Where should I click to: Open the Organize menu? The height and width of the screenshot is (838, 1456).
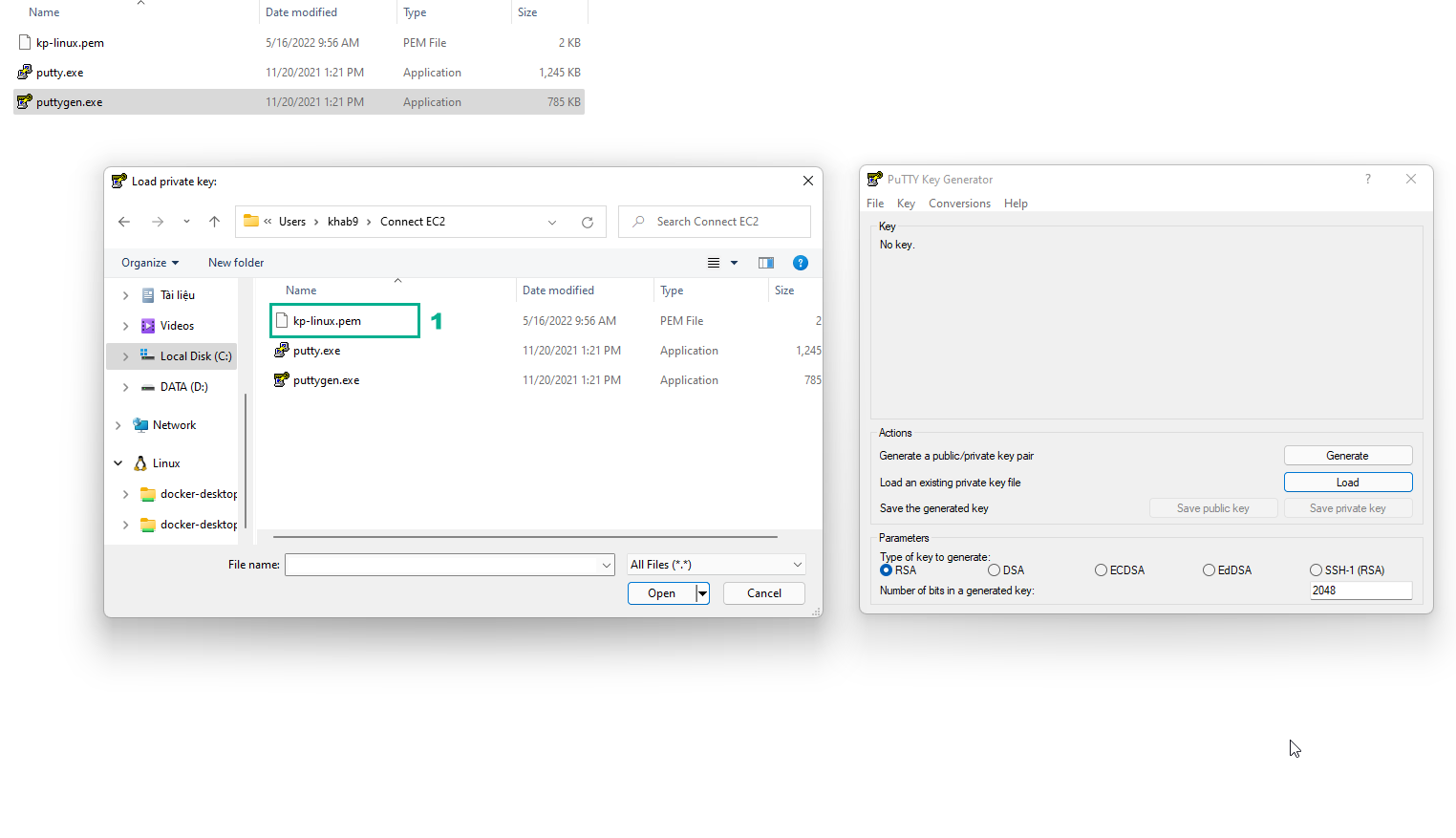pos(150,263)
